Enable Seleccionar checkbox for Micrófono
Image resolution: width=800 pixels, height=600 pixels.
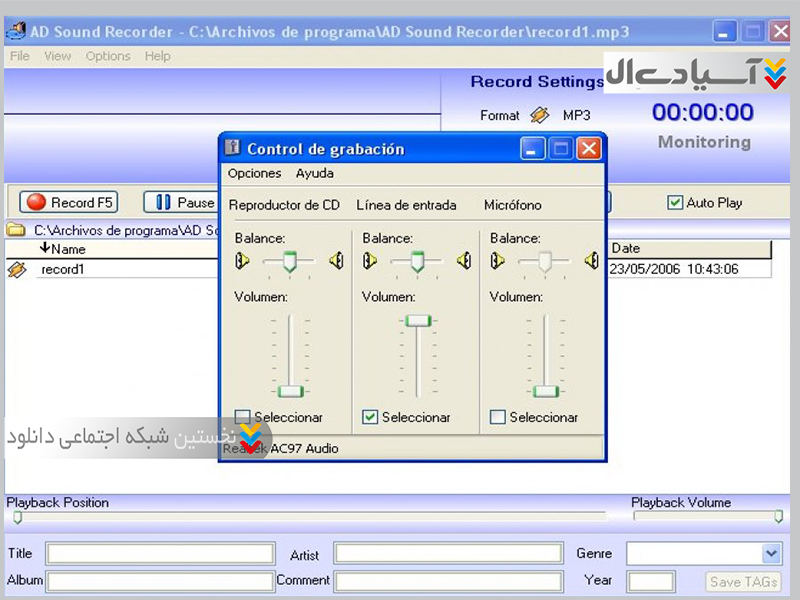pos(498,417)
